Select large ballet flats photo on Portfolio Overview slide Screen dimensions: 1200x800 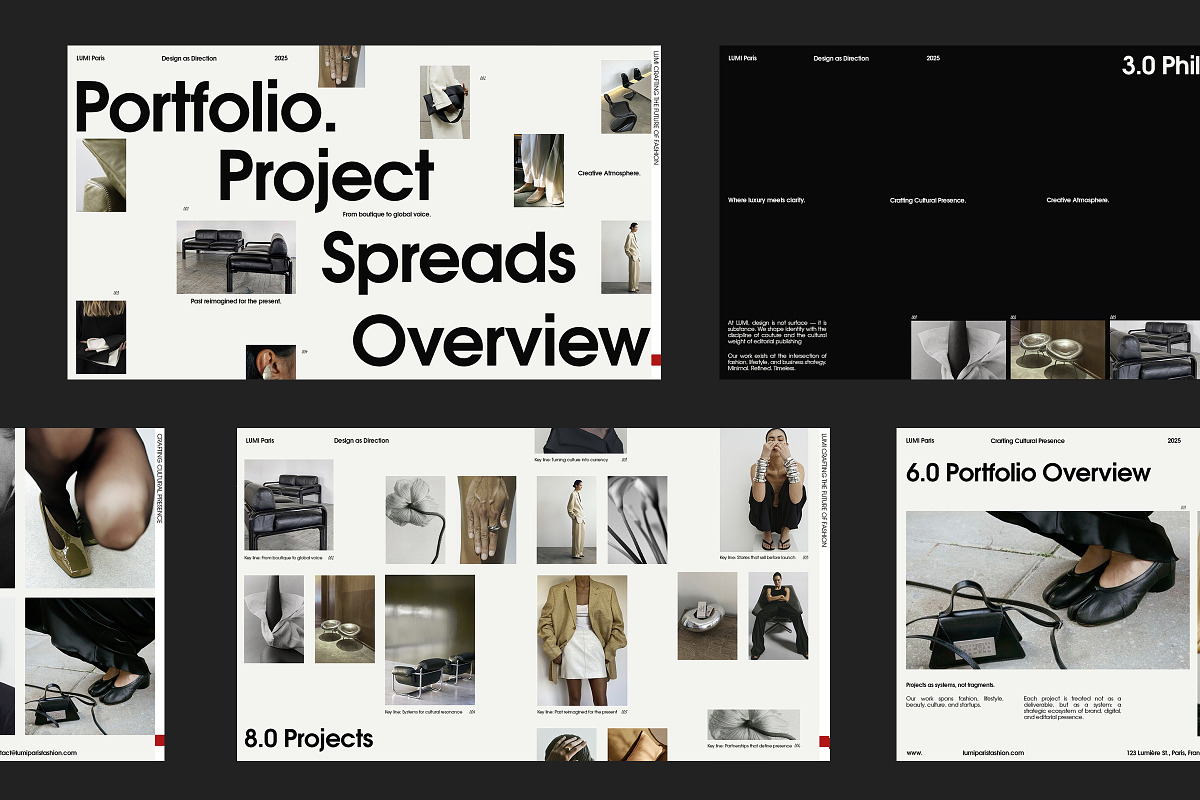pyautogui.click(x=1048, y=590)
